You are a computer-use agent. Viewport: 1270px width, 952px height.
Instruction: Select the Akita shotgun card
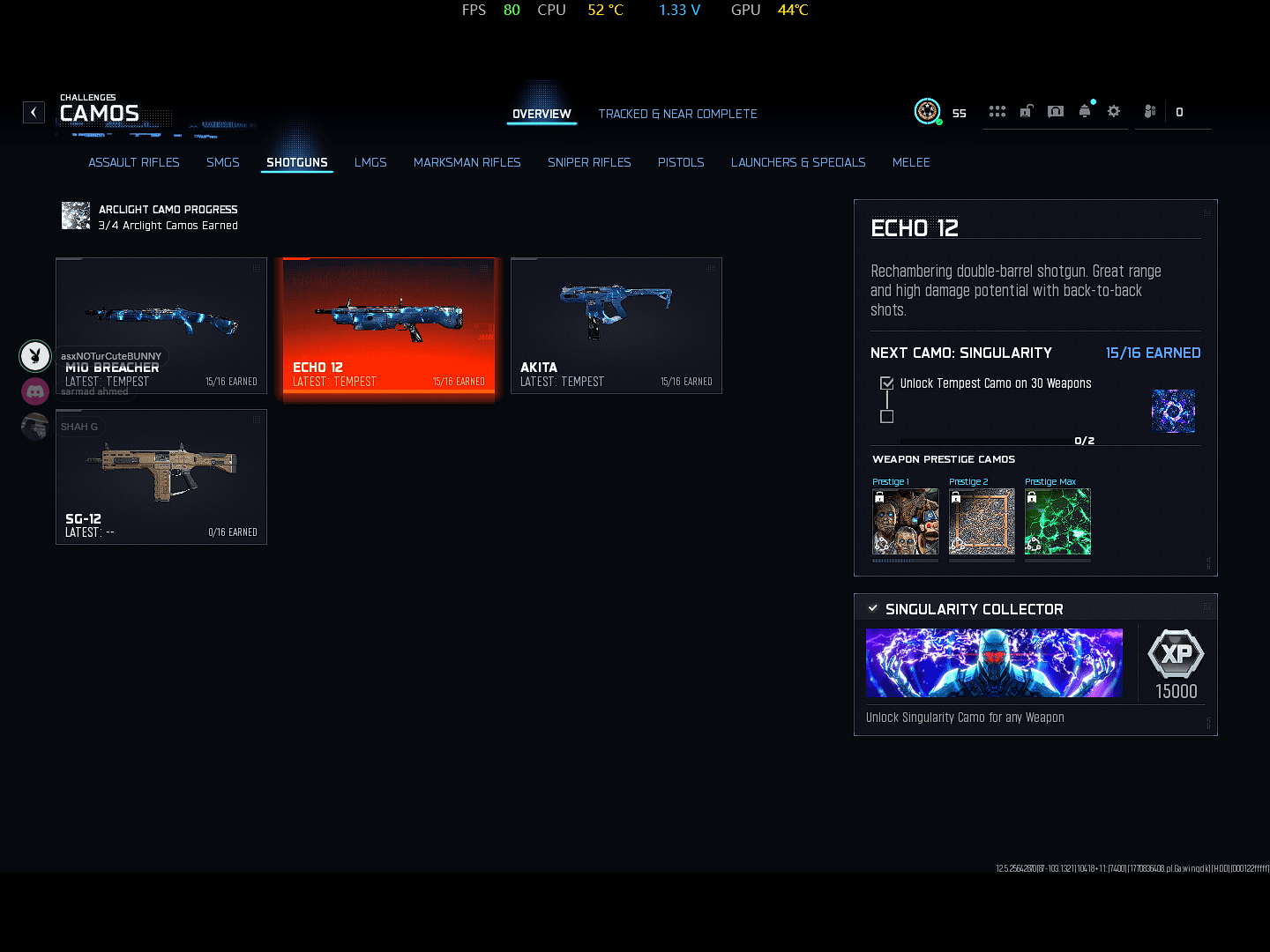click(616, 325)
